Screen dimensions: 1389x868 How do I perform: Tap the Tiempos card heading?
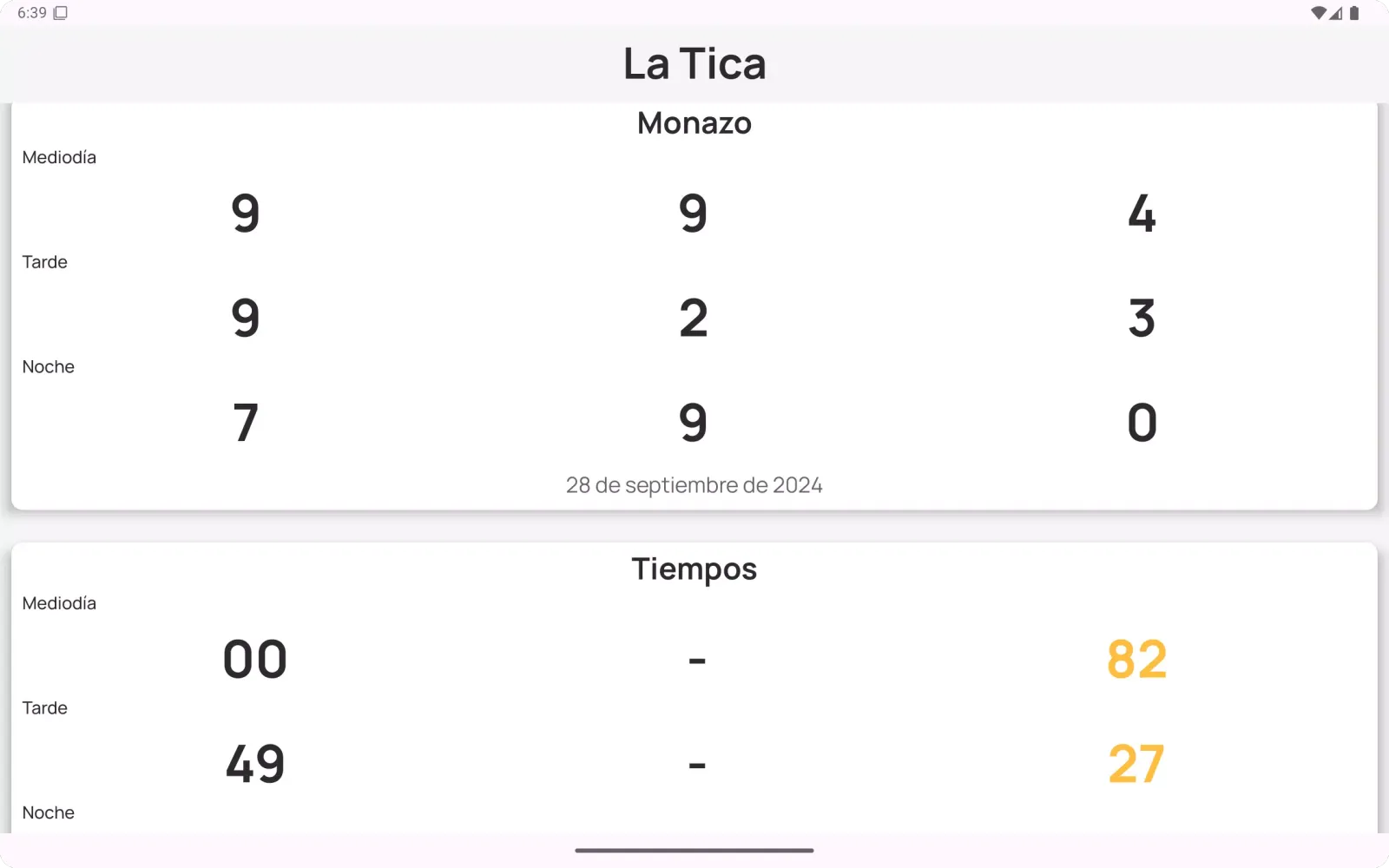click(694, 569)
